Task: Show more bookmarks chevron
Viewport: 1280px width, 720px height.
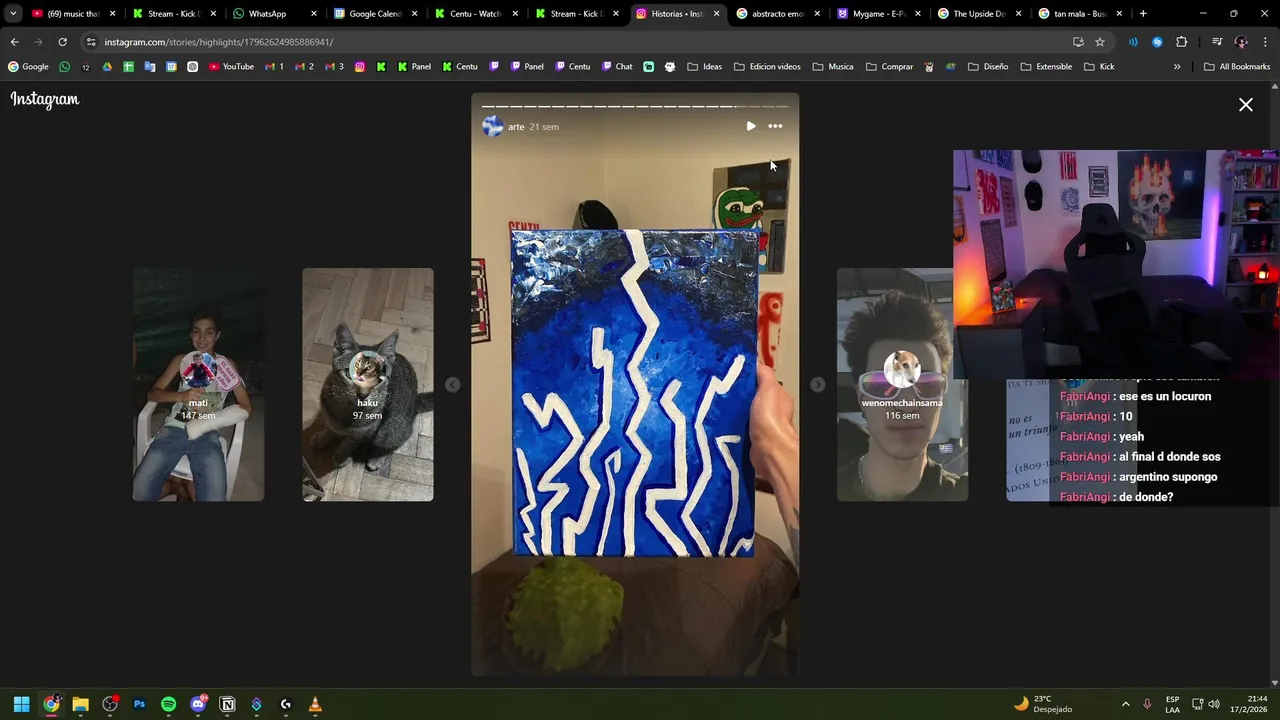Action: point(1177,67)
